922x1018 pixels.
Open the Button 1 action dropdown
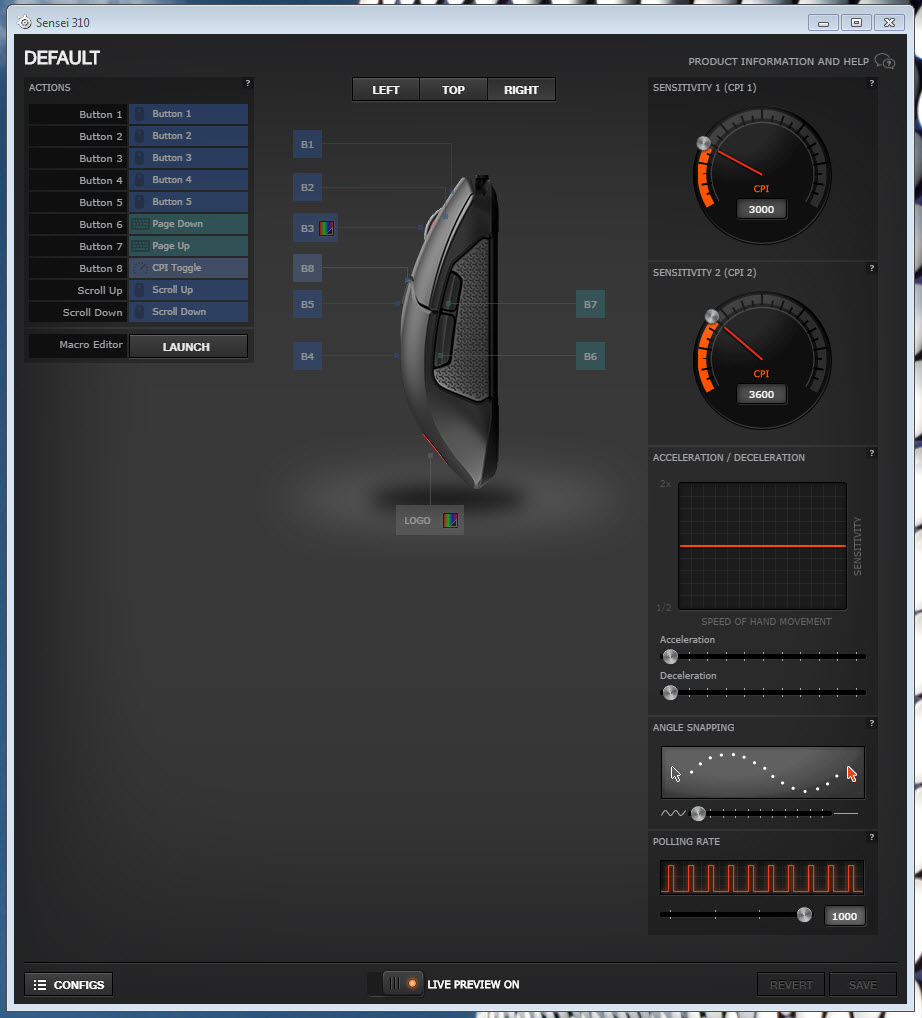pos(188,114)
